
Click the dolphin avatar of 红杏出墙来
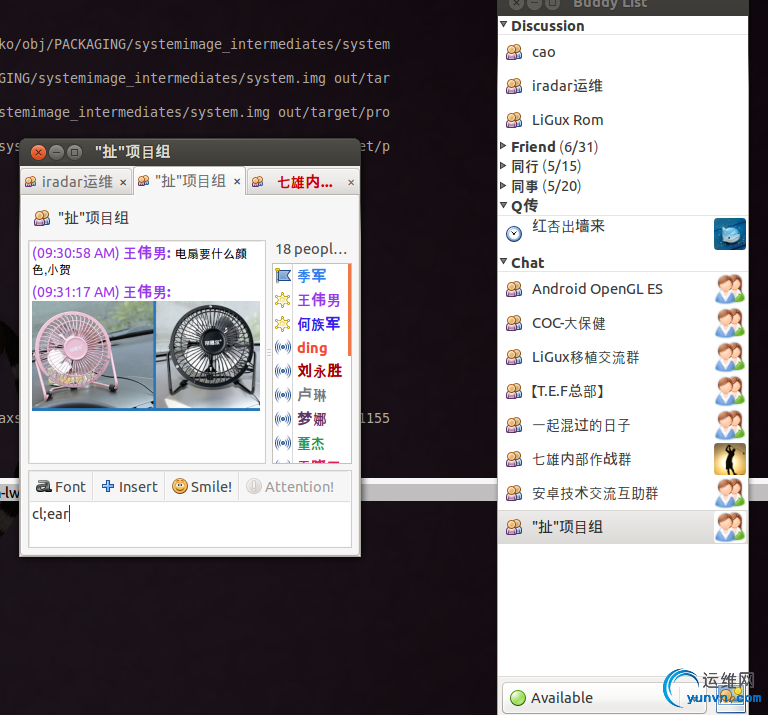click(730, 234)
